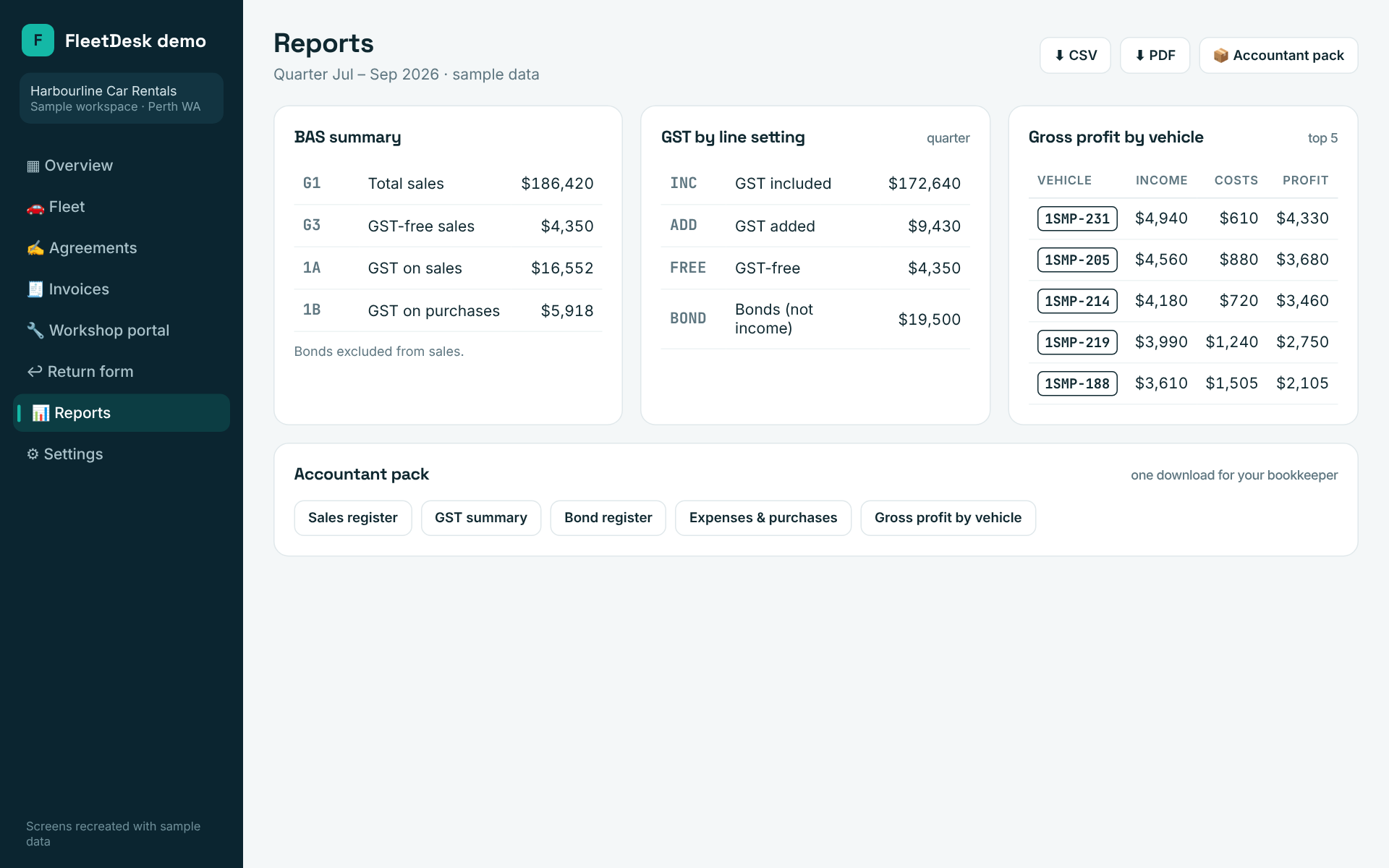Click vehicle tag 1SMP-214

tap(1077, 301)
